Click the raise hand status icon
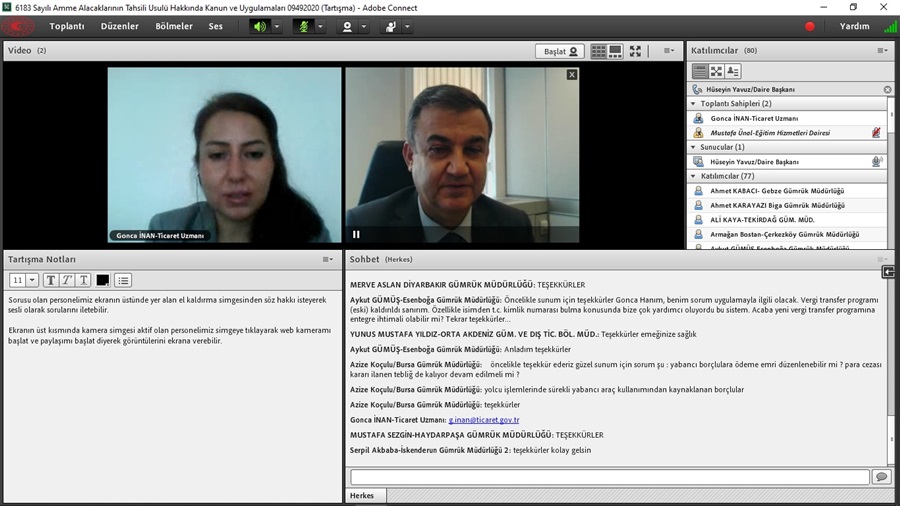 [x=391, y=26]
